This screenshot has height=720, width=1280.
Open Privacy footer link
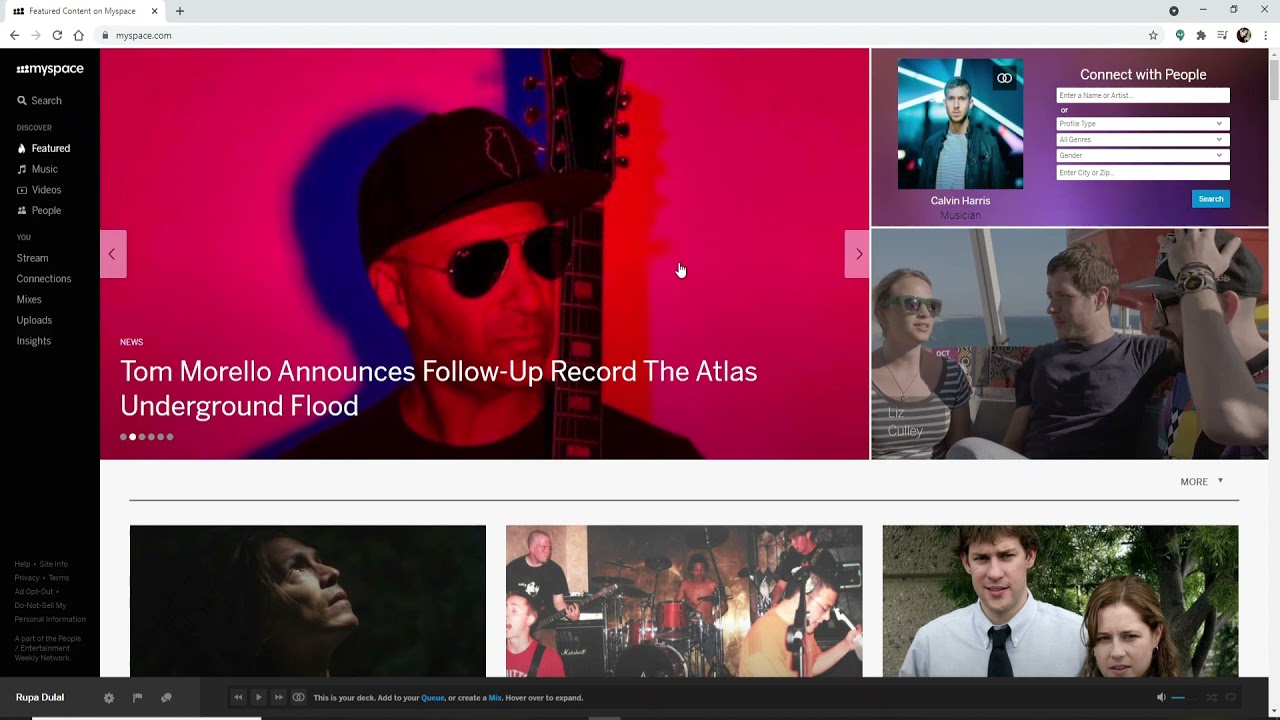pos(27,578)
